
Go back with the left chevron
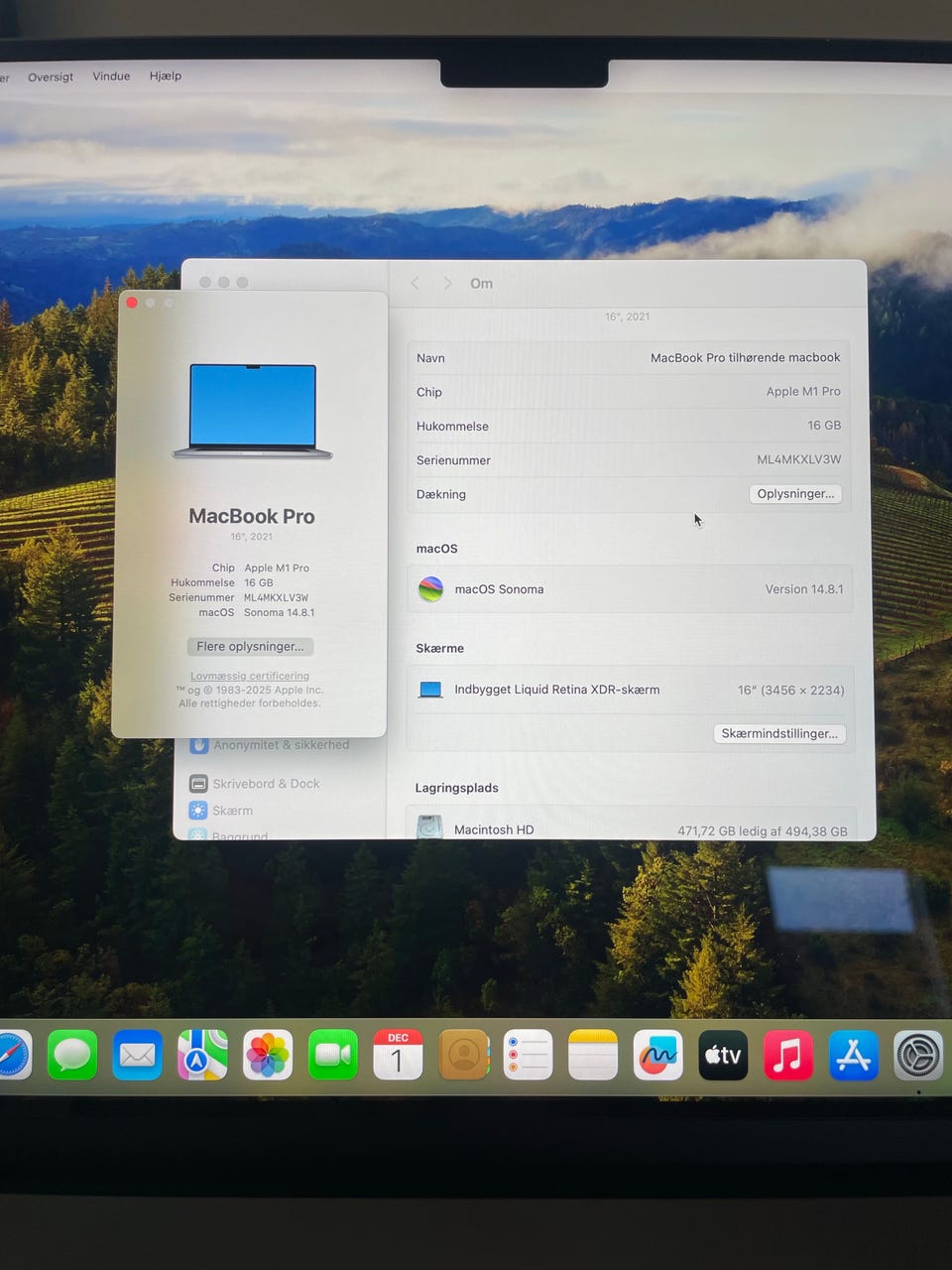pos(416,284)
